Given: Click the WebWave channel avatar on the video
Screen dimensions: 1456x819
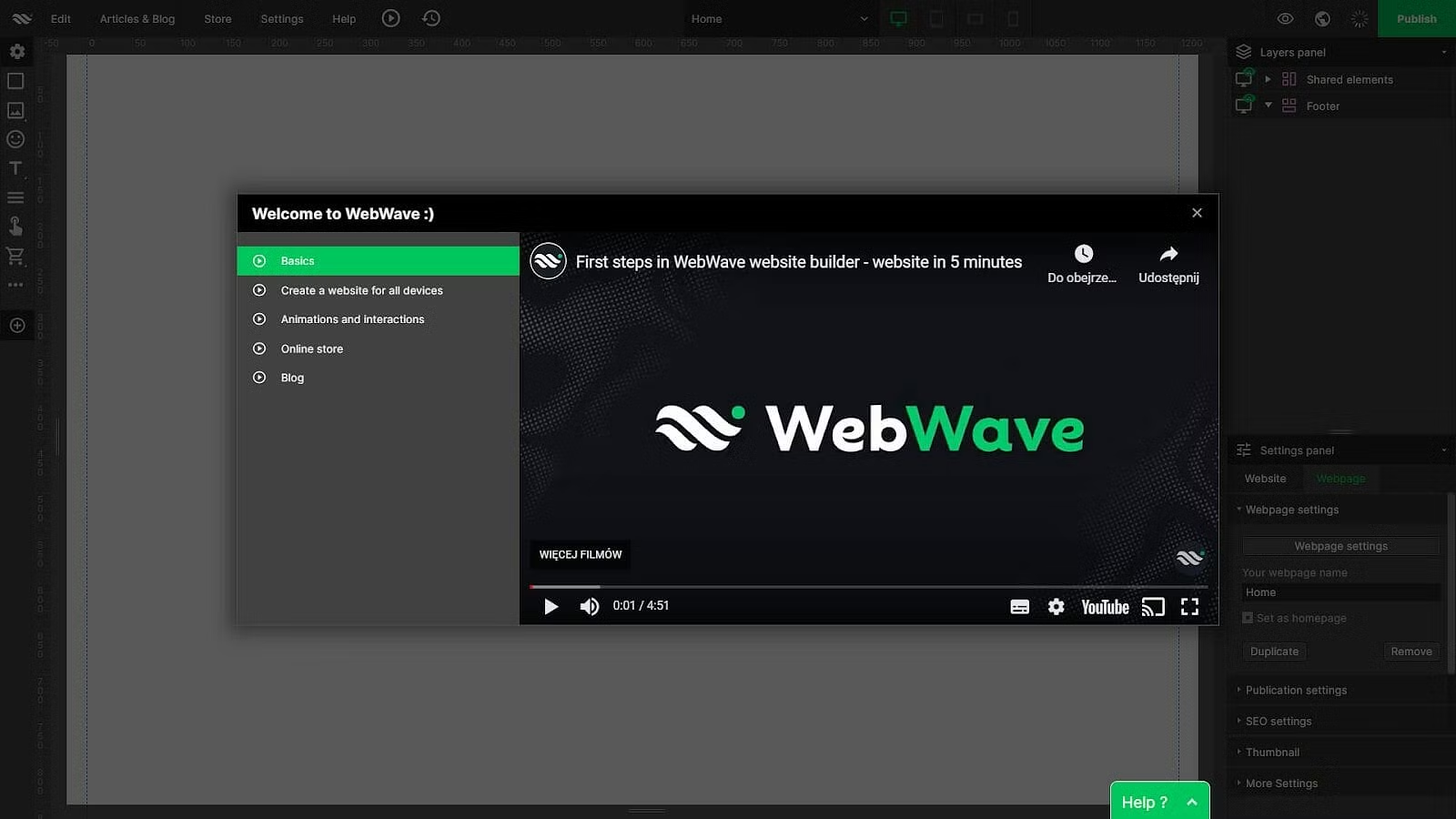Looking at the screenshot, I should point(548,261).
